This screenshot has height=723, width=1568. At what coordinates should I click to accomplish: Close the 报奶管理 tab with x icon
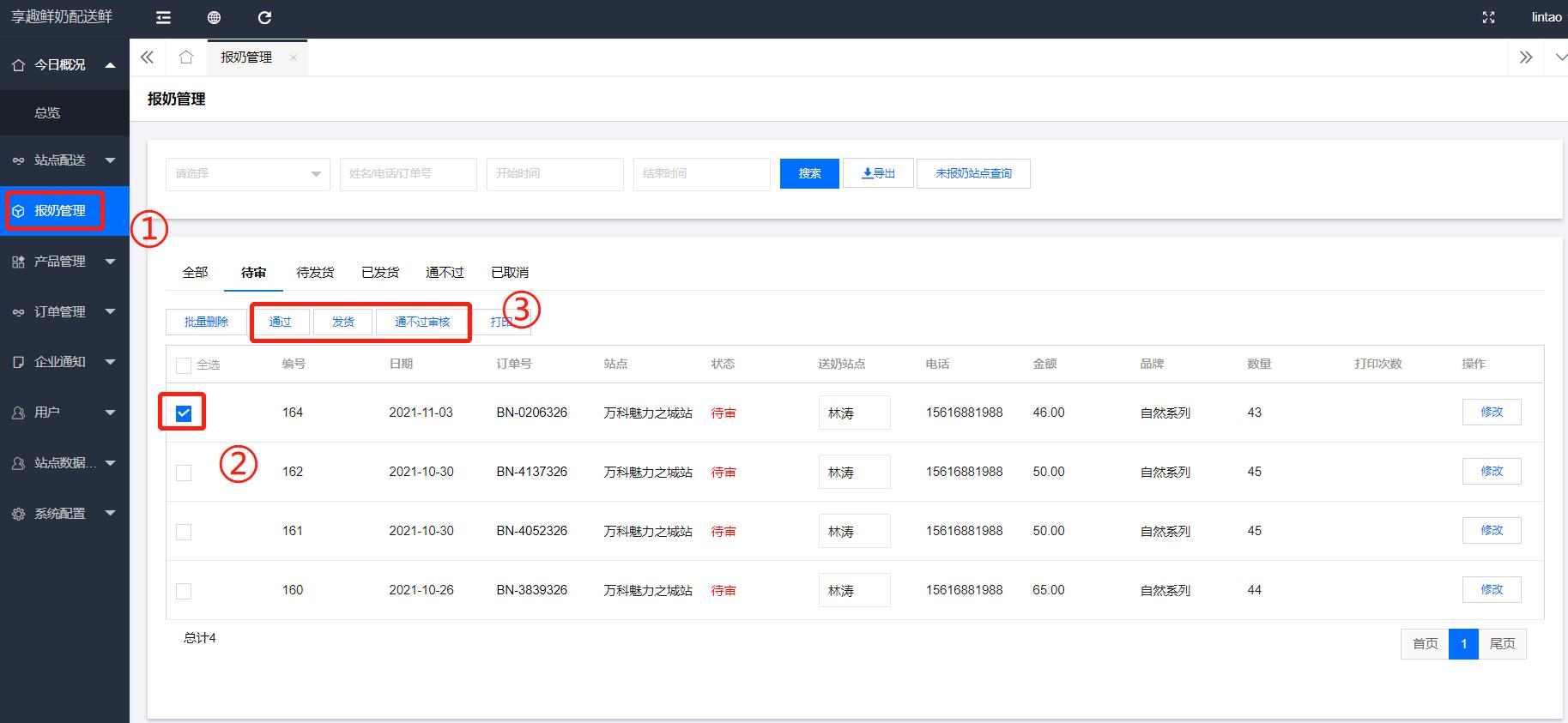click(x=294, y=57)
